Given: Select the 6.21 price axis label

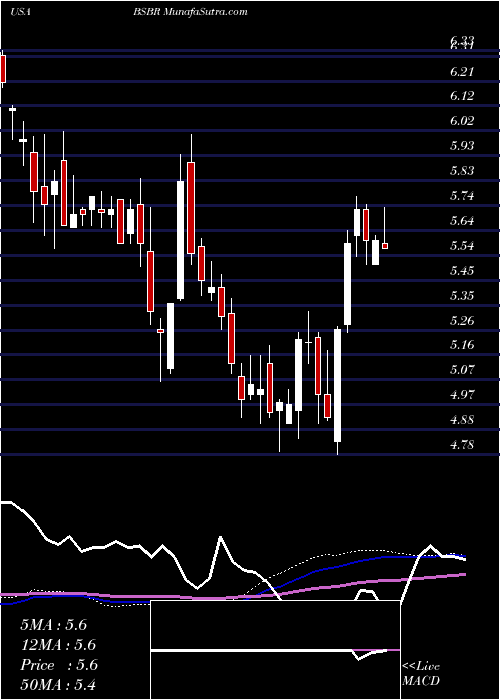Looking at the screenshot, I should [x=462, y=71].
